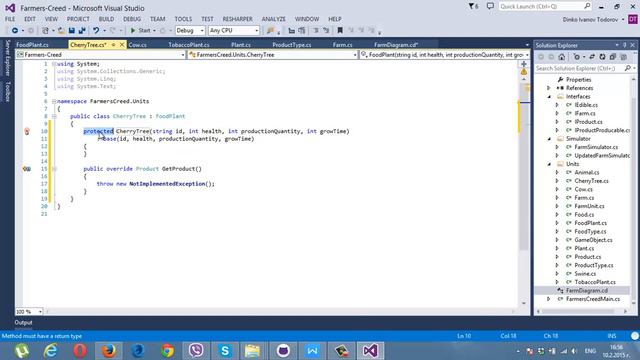Collapse the Units folder node
The image size is (640, 360).
(x=549, y=164)
